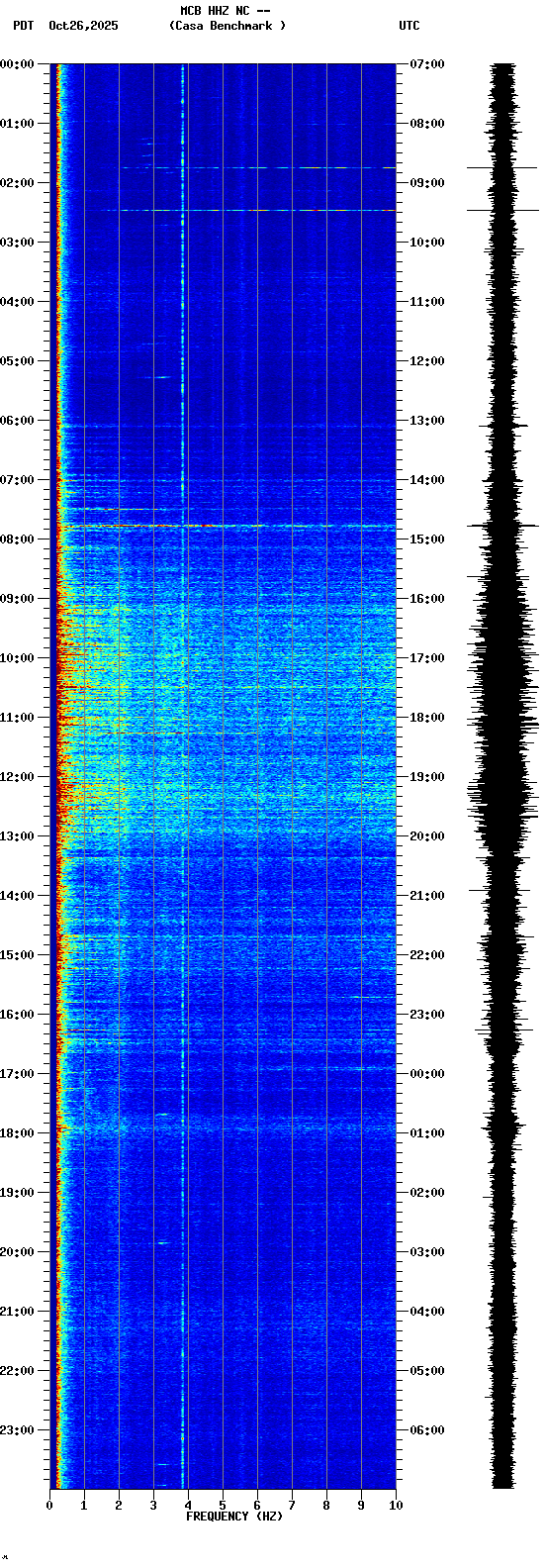Screen dimensions: 546x1568
Task: Click the 00:00 UTC time label
Action: 427,1074
